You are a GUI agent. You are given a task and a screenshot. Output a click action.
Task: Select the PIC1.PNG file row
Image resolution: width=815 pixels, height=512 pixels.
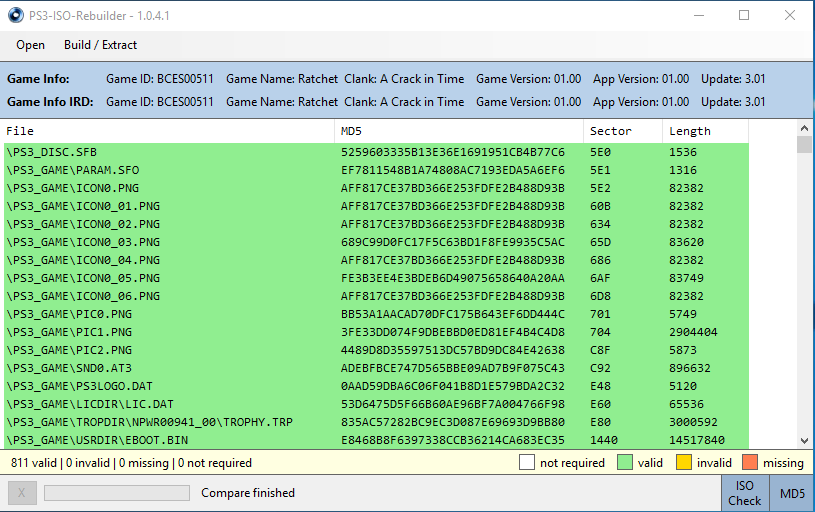pos(376,332)
